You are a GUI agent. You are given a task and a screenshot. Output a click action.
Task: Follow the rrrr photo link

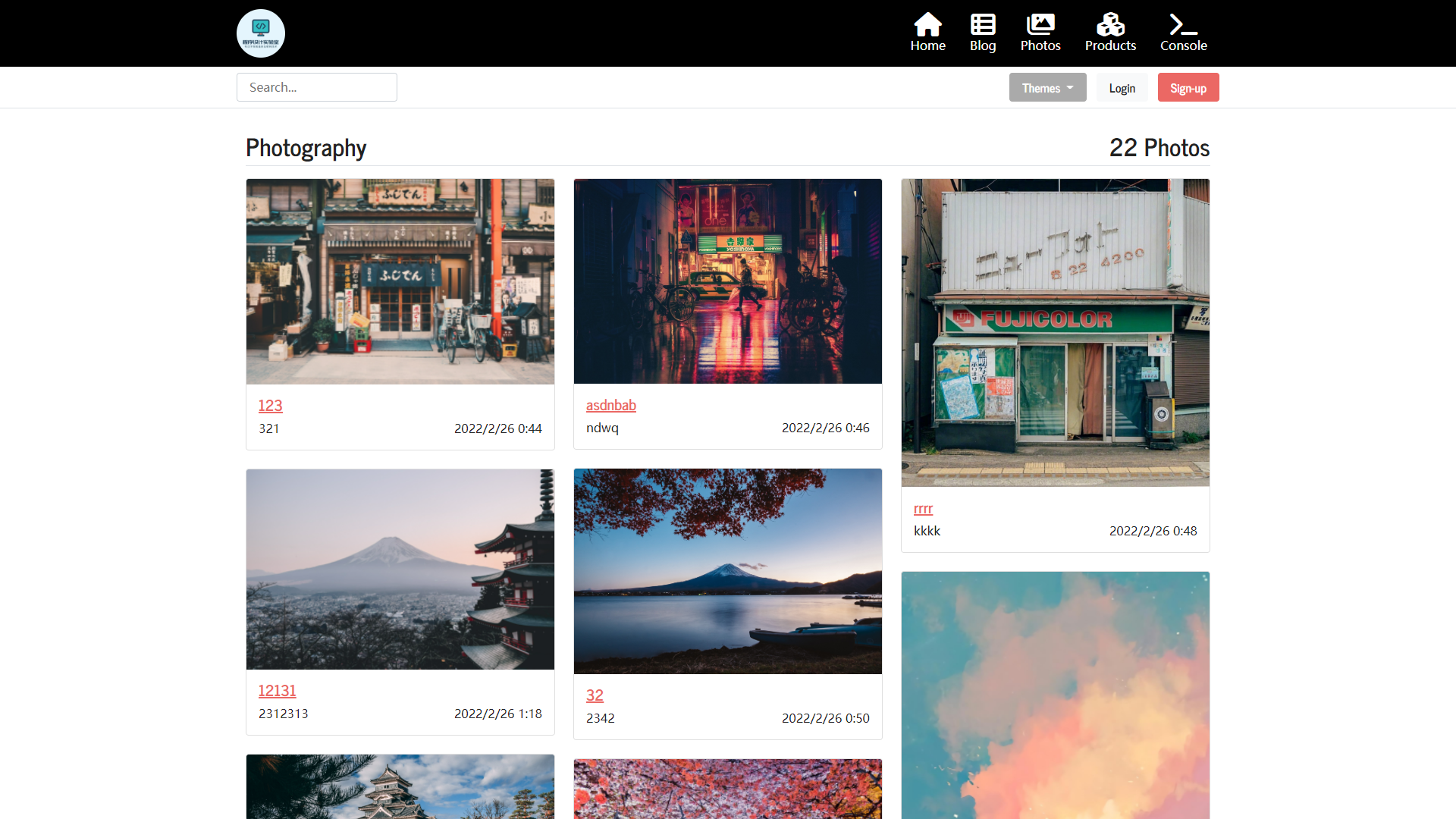tap(923, 509)
